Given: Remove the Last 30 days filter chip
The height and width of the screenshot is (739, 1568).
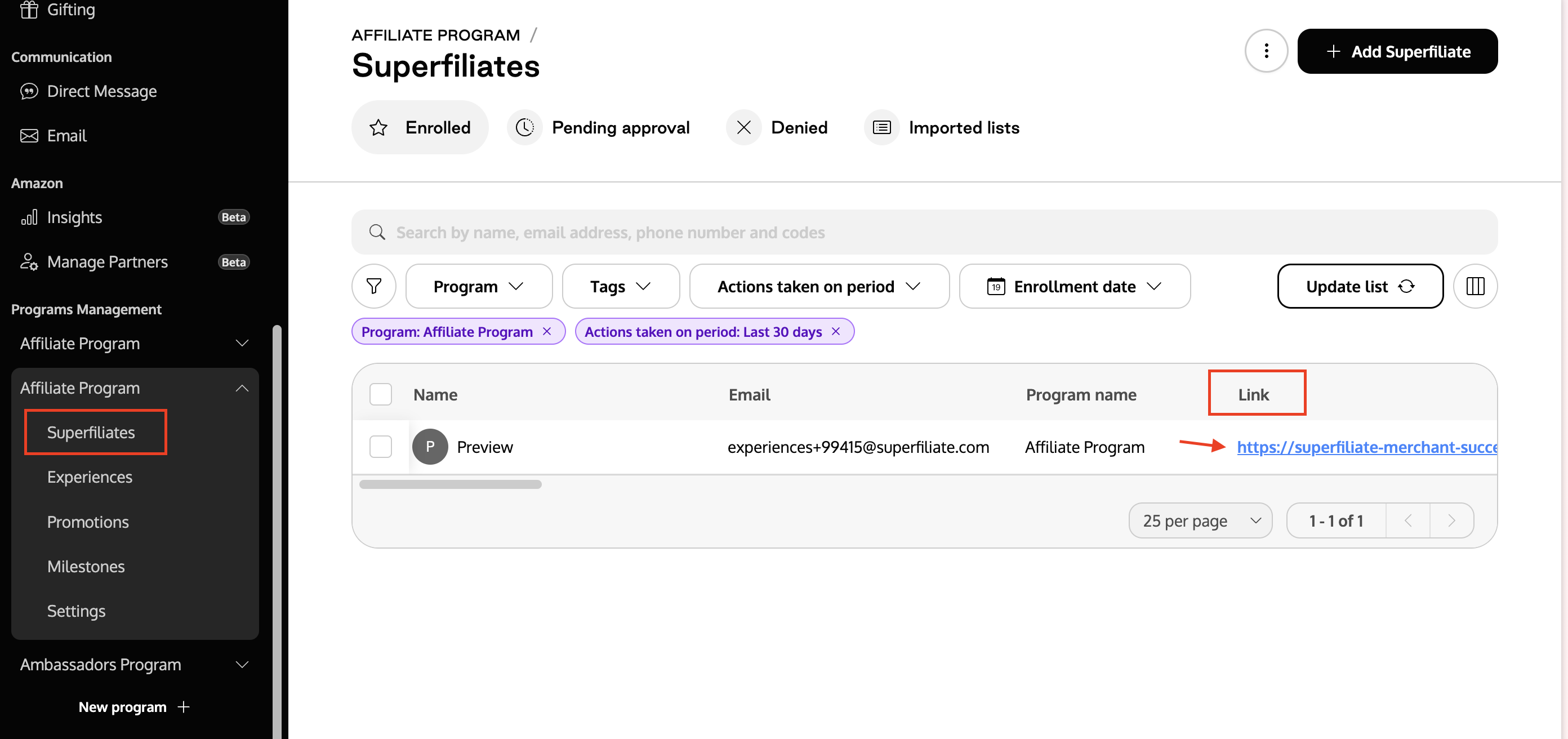Looking at the screenshot, I should click(x=836, y=331).
